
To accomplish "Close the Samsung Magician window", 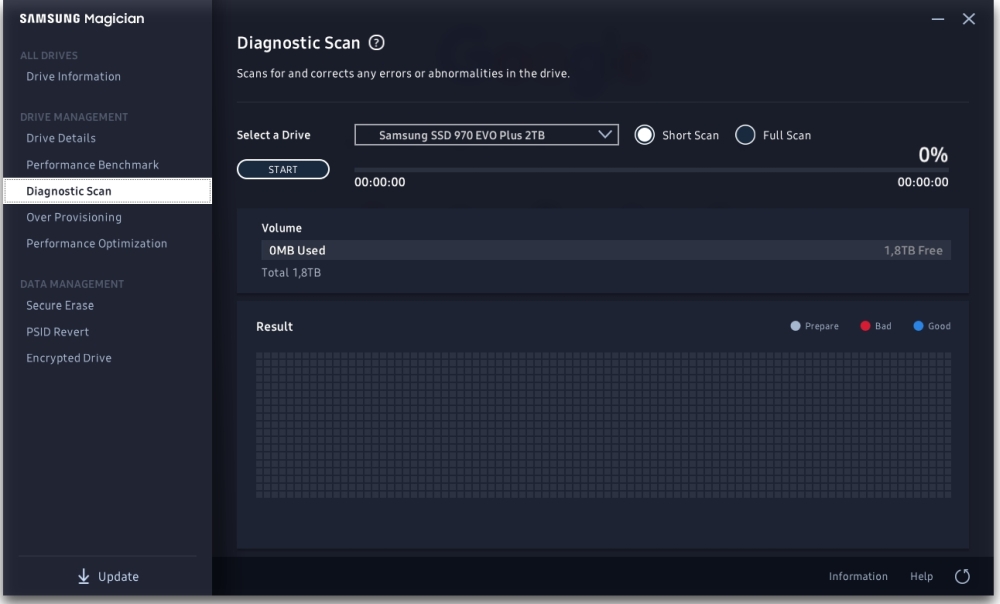I will (x=968, y=20).
